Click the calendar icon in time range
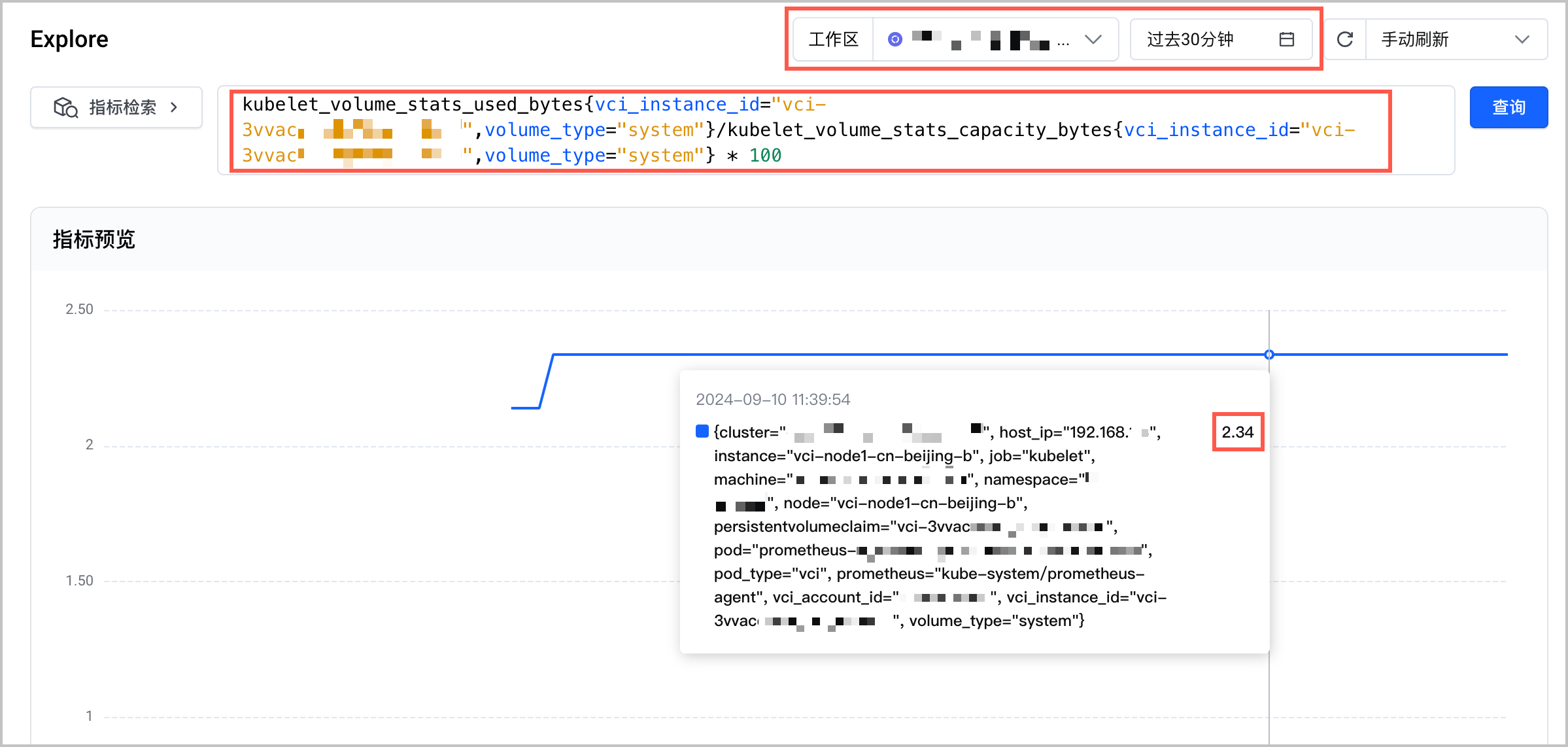Viewport: 1568px width, 747px height. (x=1287, y=40)
